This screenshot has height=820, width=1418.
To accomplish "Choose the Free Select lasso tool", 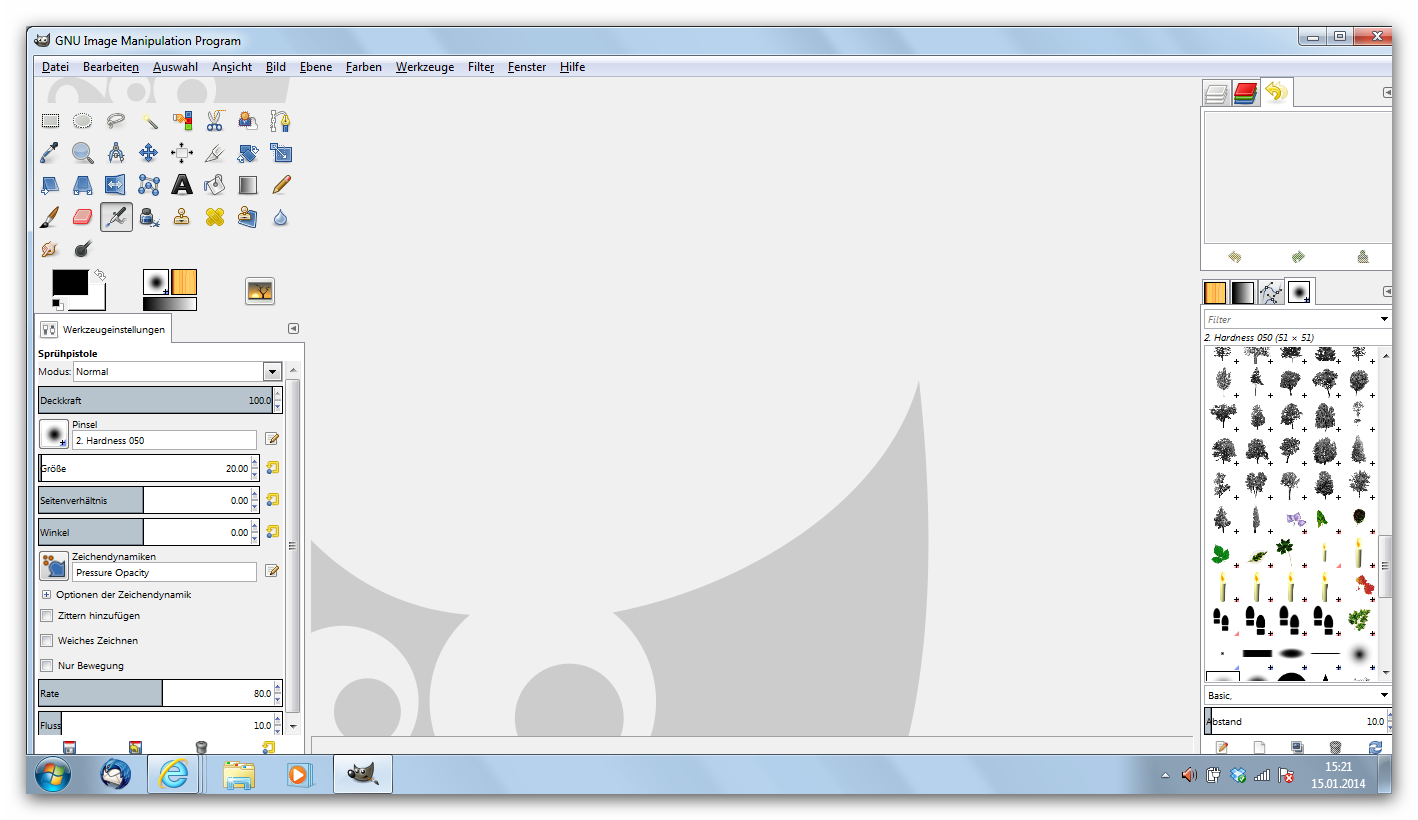I will pyautogui.click(x=116, y=121).
